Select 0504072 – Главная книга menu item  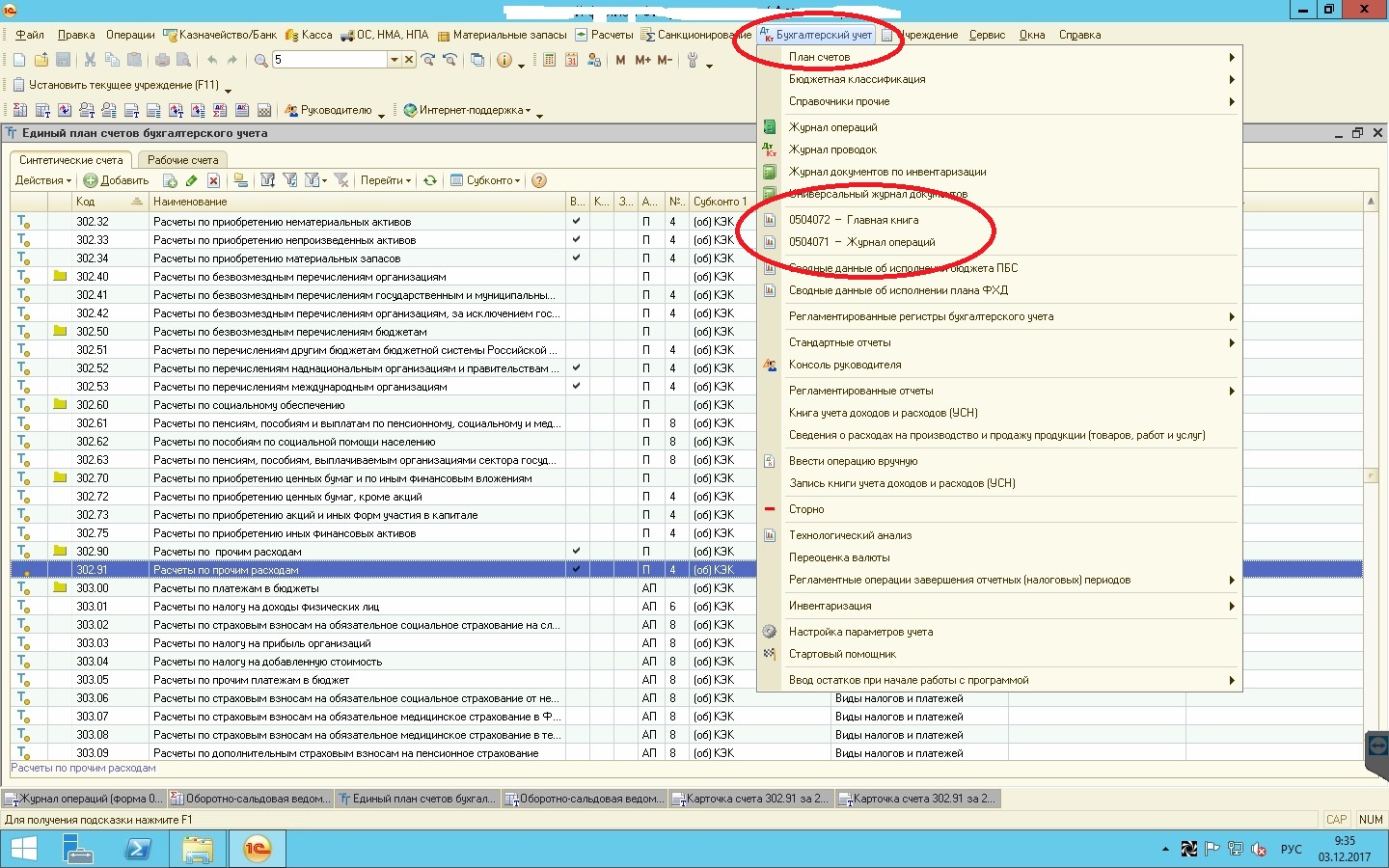pos(854,220)
